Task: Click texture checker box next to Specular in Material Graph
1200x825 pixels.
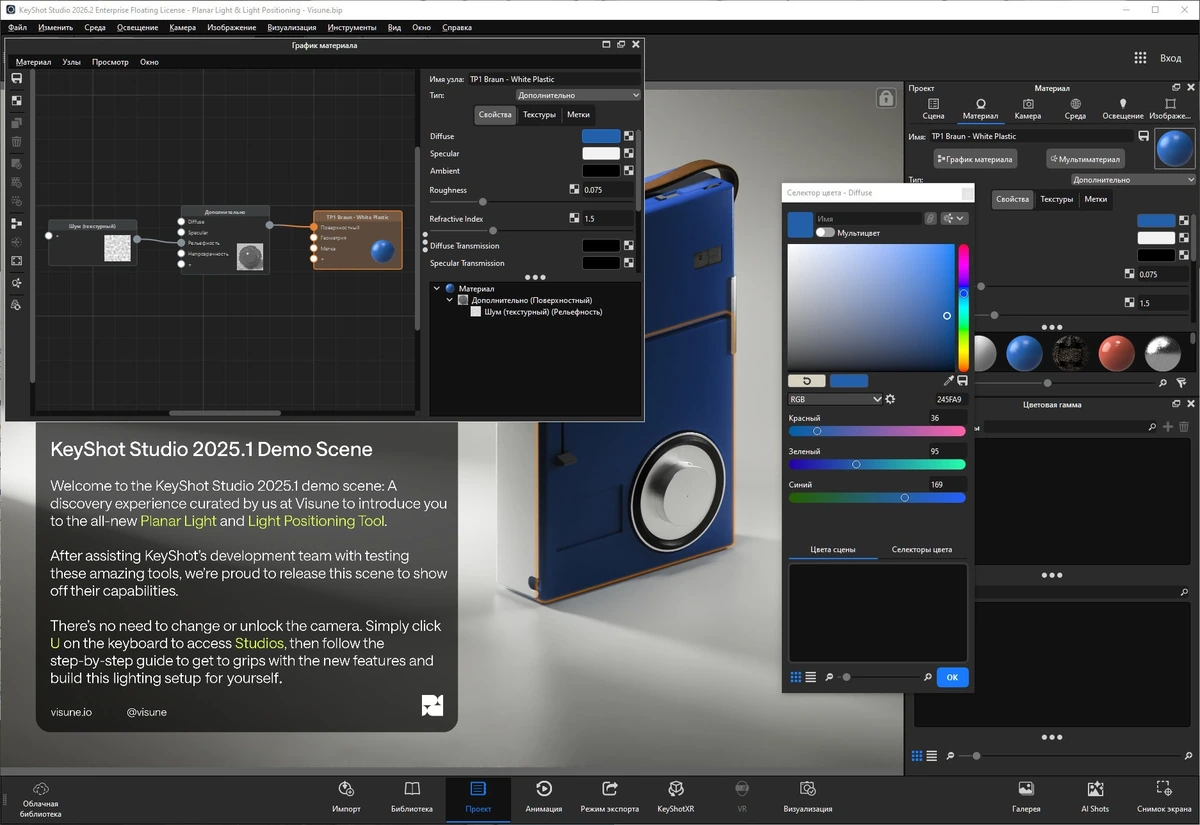Action: [x=629, y=153]
